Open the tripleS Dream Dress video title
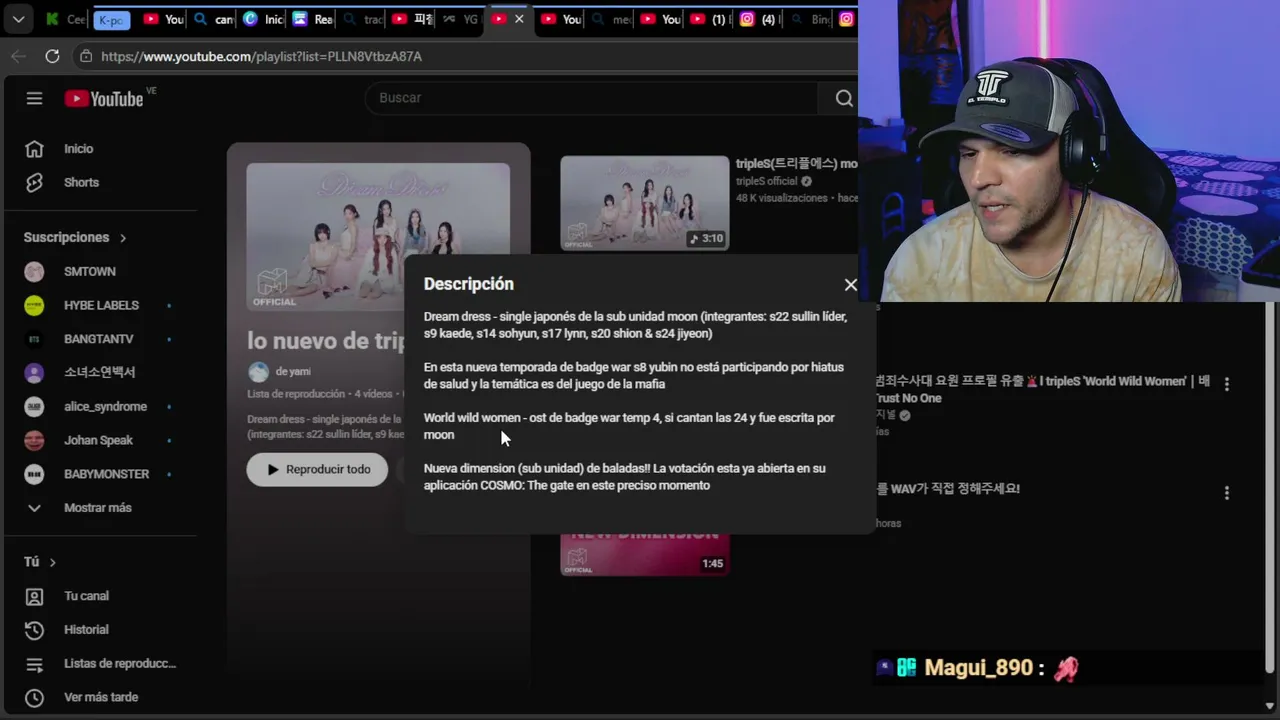 (x=796, y=164)
